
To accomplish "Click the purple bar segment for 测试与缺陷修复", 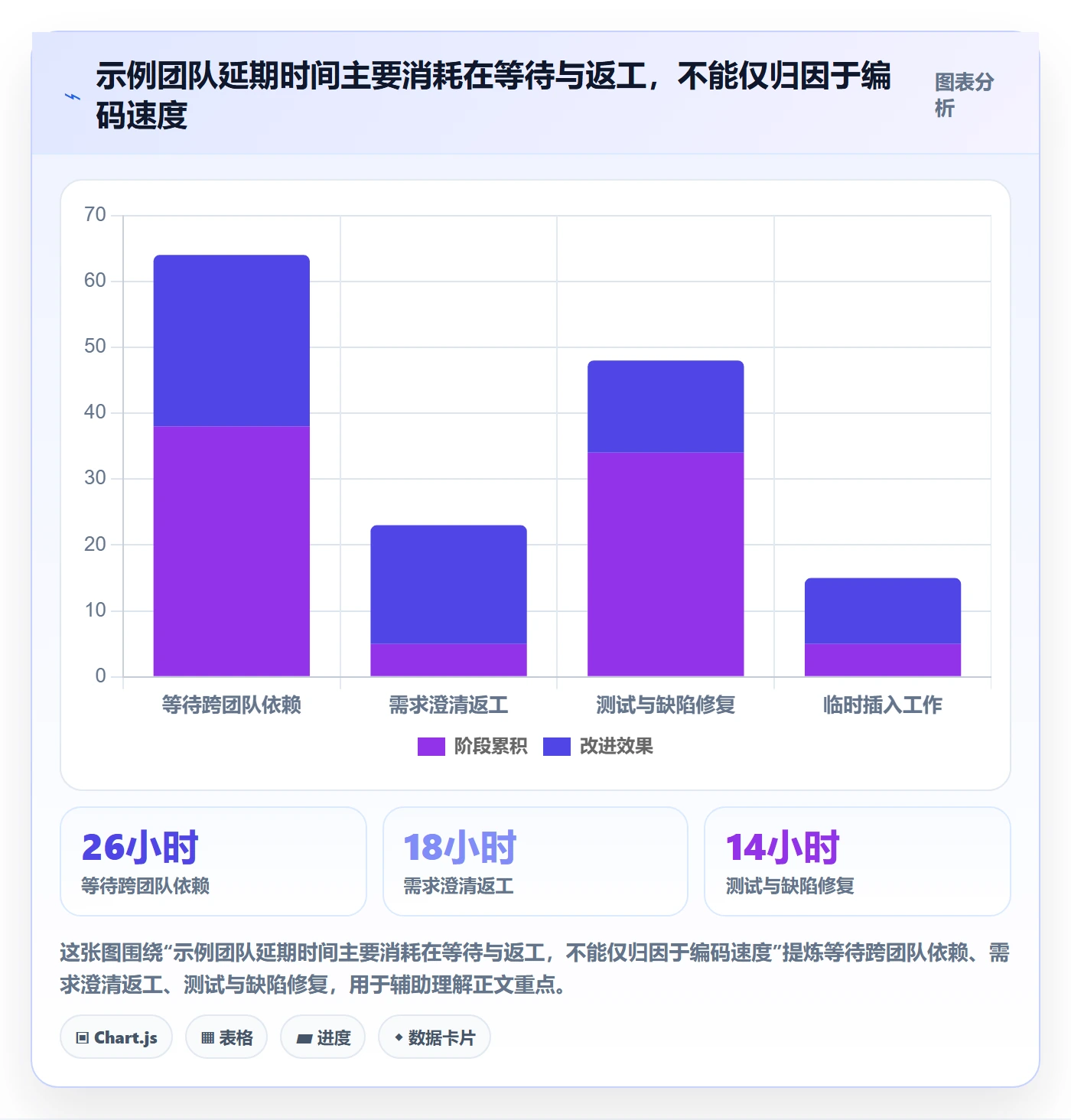I will [x=666, y=565].
